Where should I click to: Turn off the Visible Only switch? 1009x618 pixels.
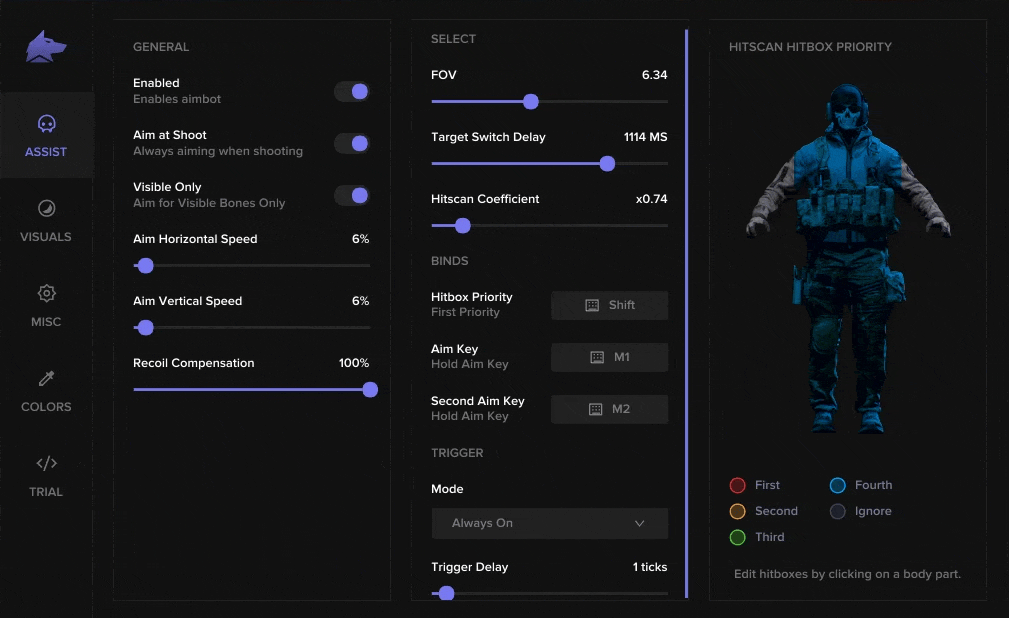click(x=352, y=195)
